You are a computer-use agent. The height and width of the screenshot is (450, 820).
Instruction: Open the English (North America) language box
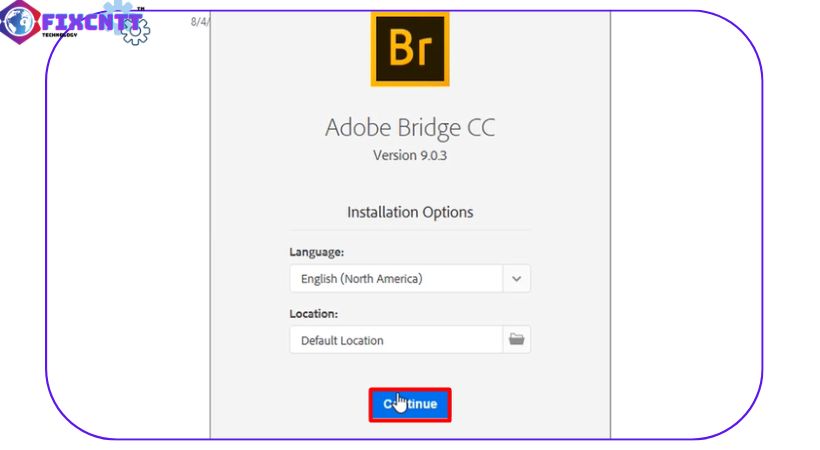click(x=396, y=278)
